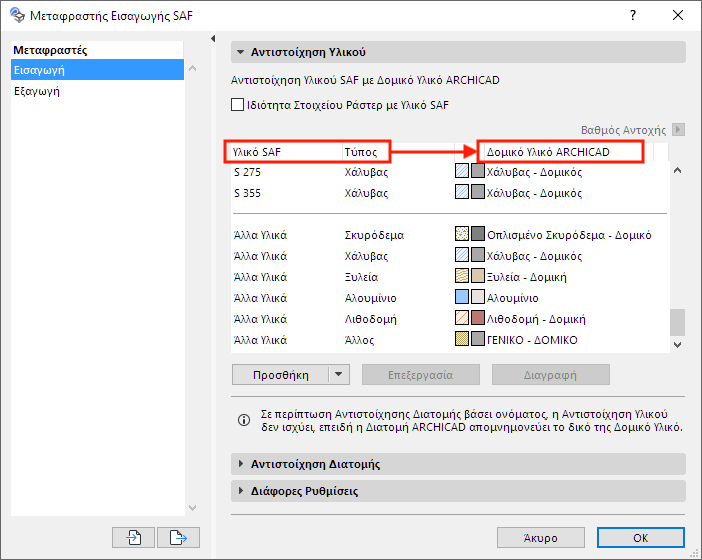Click the hatch fill icon for S 355
This screenshot has width=702, height=560.
pos(462,192)
